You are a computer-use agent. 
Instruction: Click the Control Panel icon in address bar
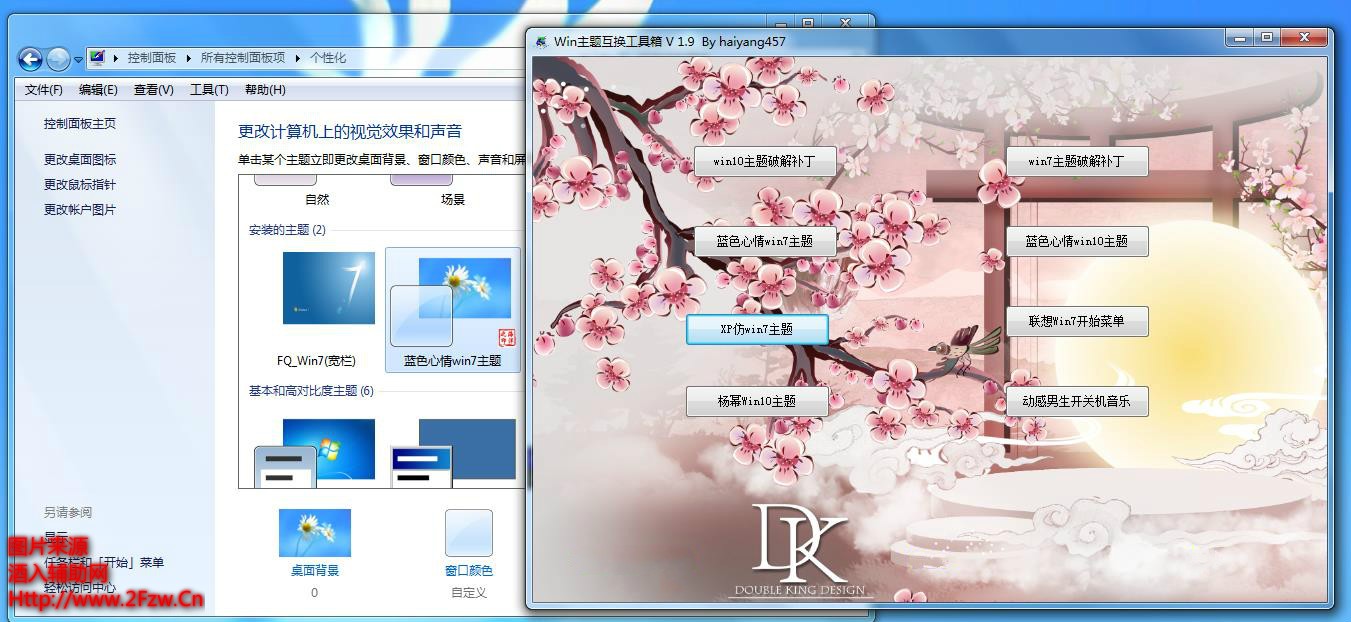97,58
